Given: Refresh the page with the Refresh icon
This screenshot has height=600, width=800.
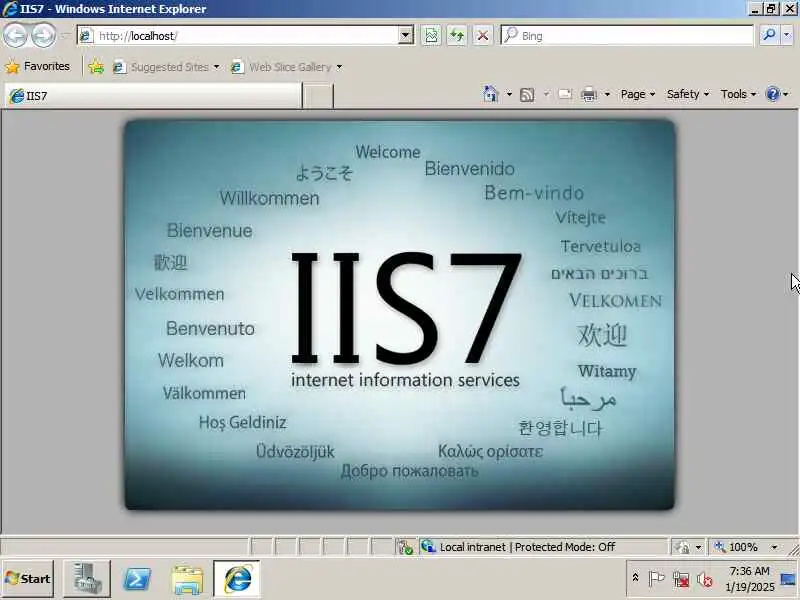Looking at the screenshot, I should click(457, 36).
